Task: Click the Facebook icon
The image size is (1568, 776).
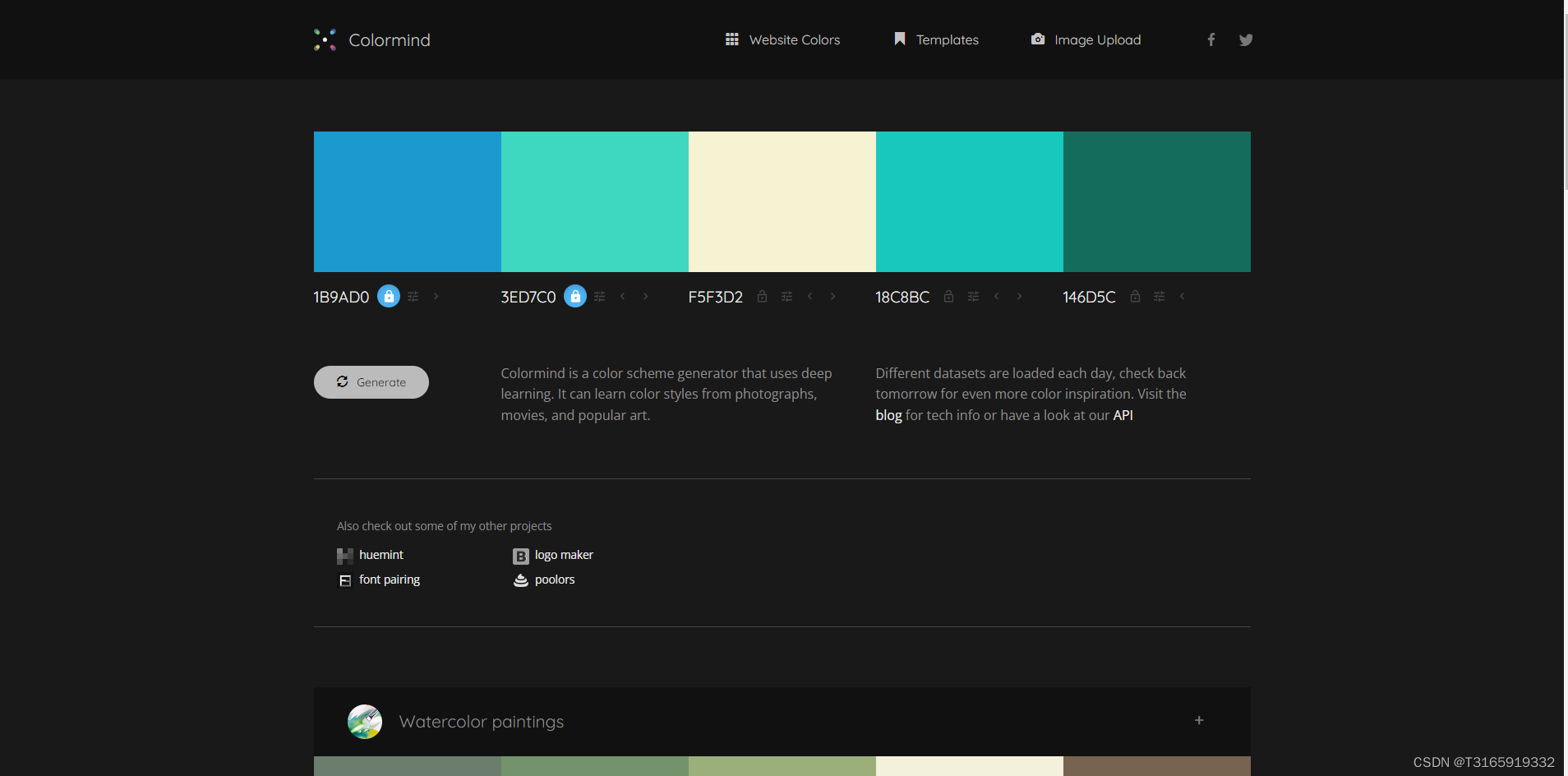Action: pos(1211,39)
